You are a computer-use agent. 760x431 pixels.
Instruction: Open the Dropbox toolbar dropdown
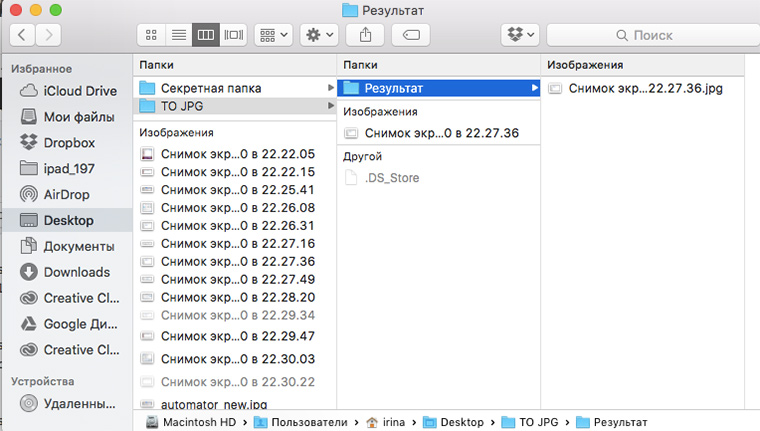click(520, 35)
